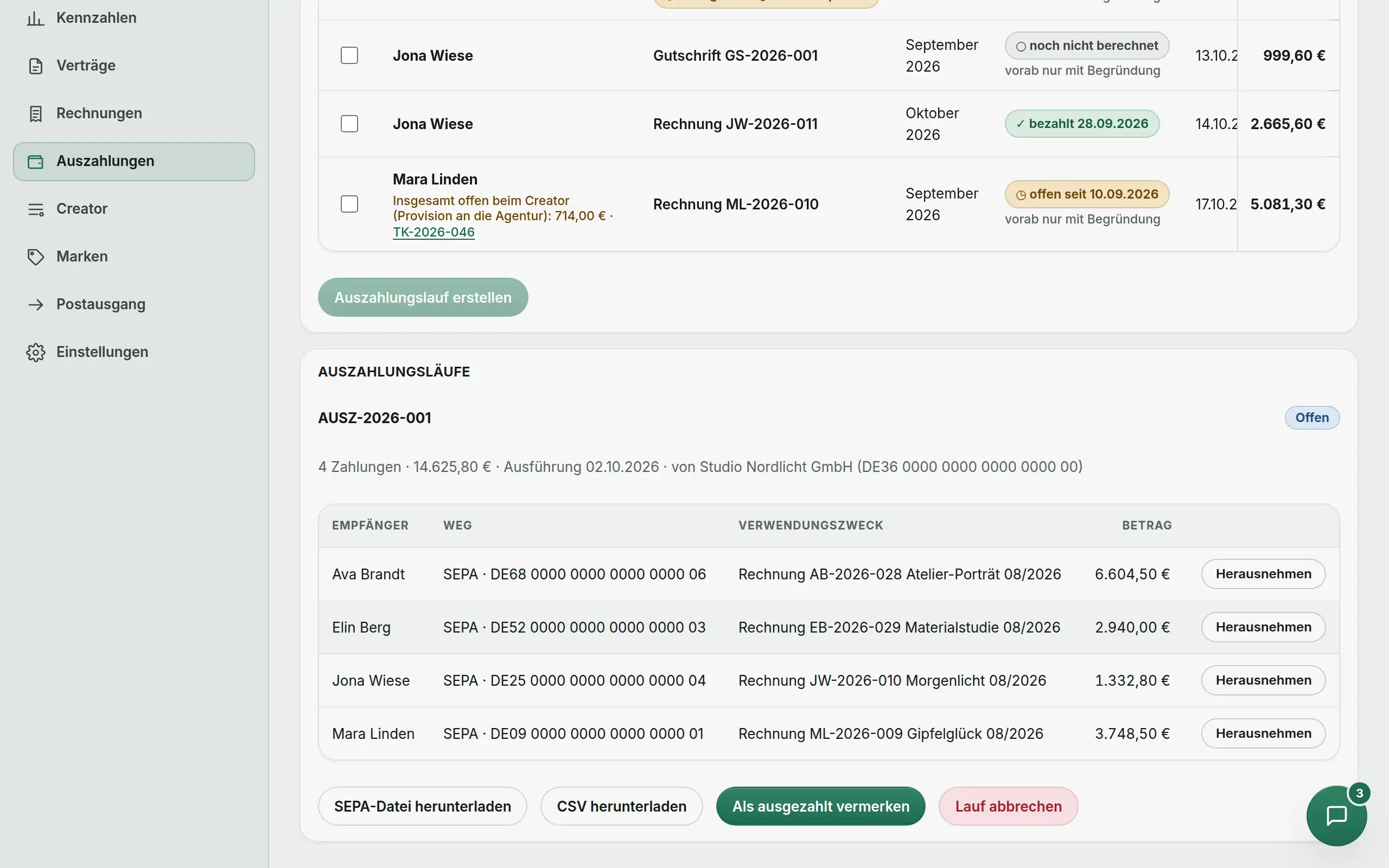
Task: Take out Jona Wiese JW-2026-010 payment
Action: point(1263,680)
